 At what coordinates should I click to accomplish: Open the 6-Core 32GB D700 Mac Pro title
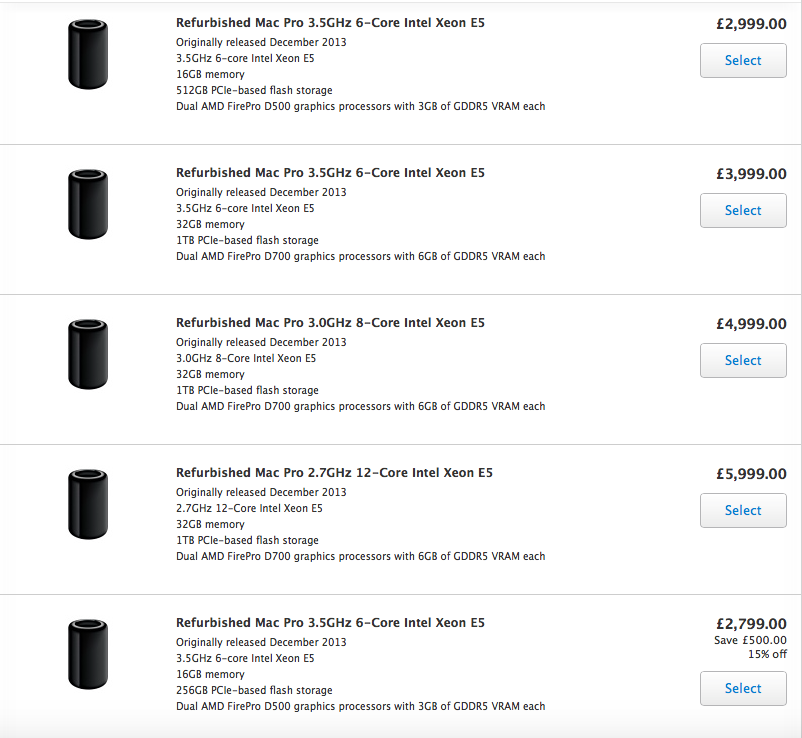[x=330, y=173]
